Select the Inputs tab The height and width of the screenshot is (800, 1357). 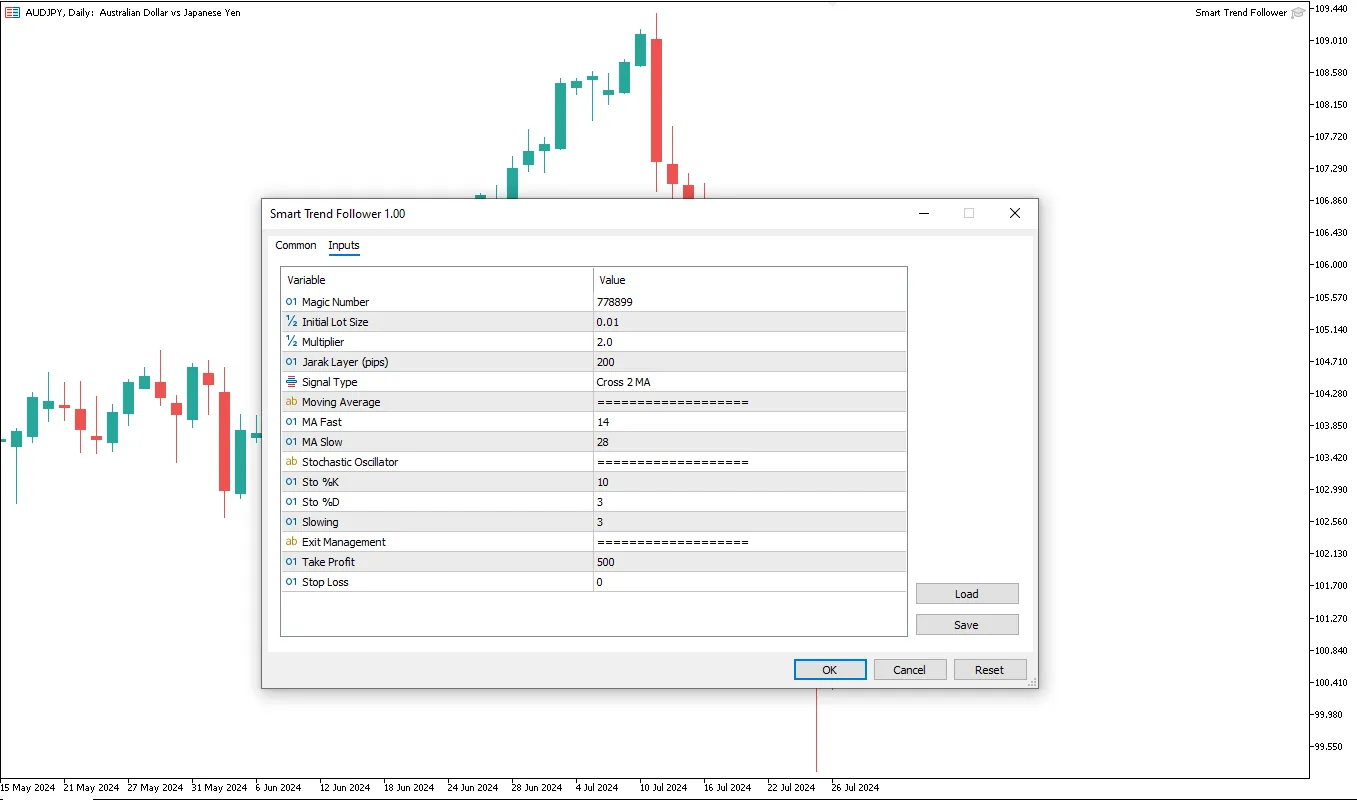point(344,245)
